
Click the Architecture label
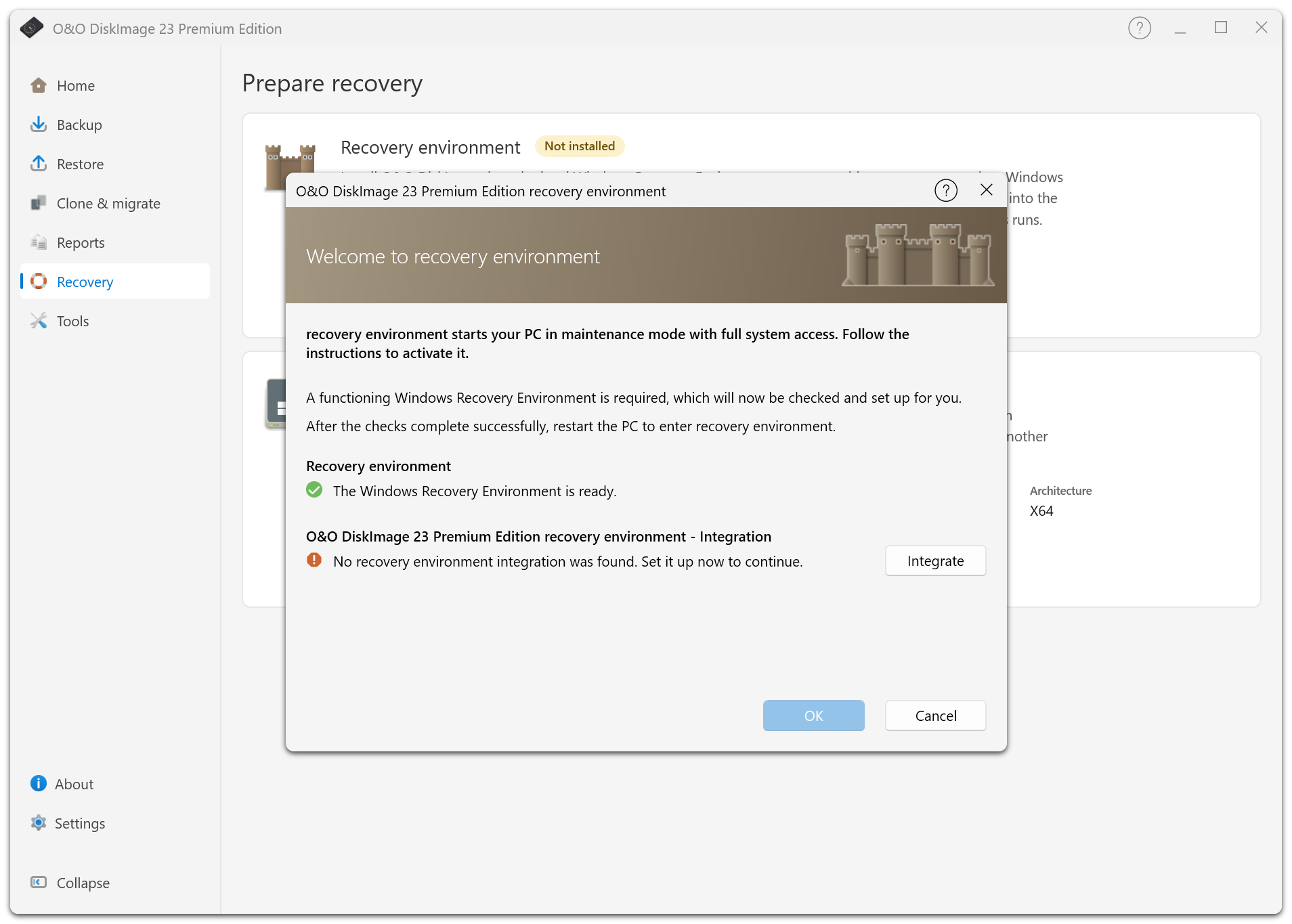tap(1060, 491)
